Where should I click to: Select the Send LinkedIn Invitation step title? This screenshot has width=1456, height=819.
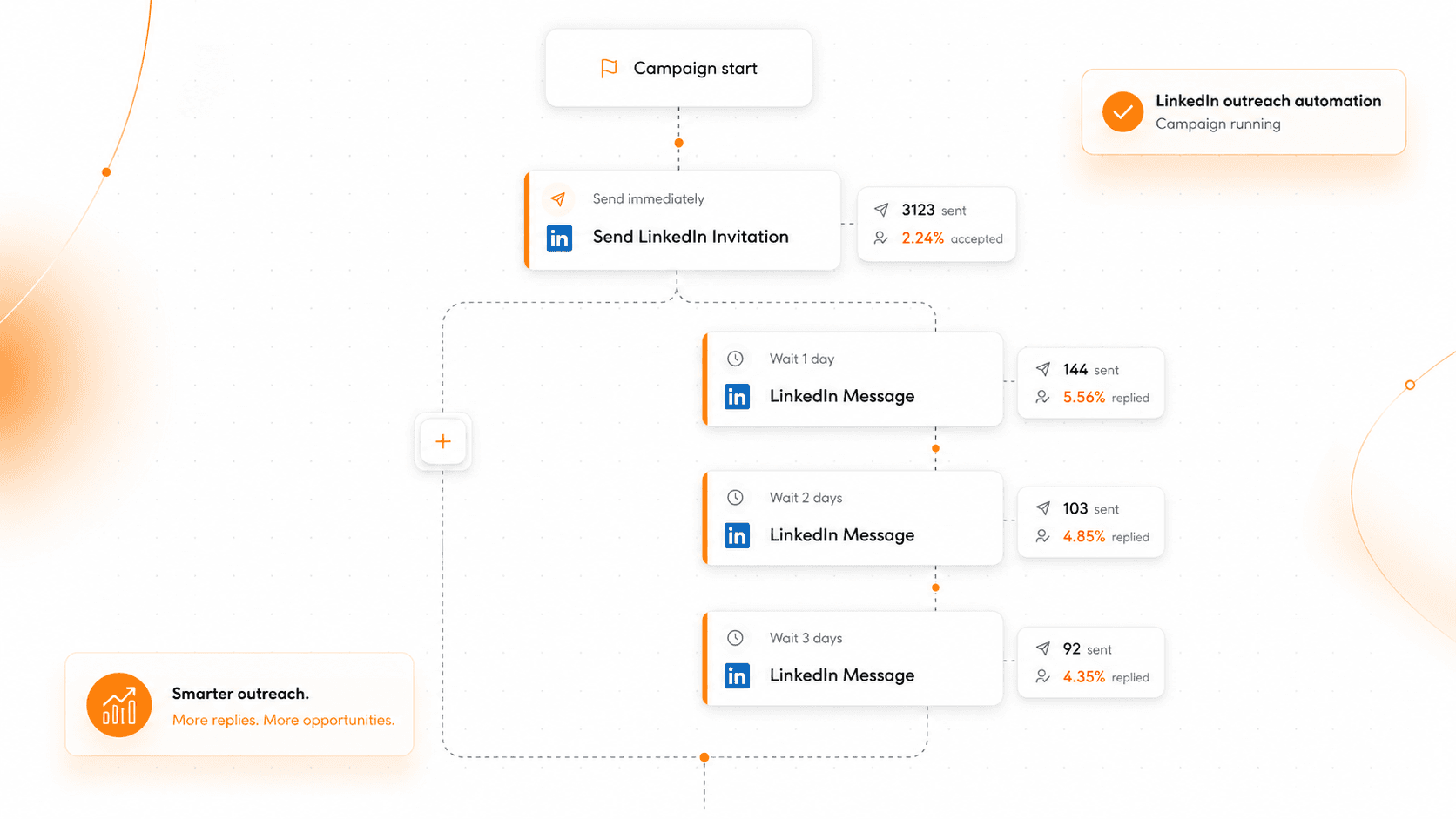(691, 237)
